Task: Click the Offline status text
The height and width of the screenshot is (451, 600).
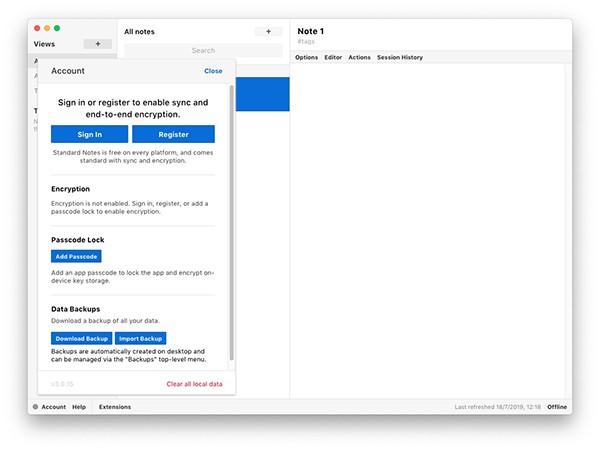Action: tap(557, 407)
